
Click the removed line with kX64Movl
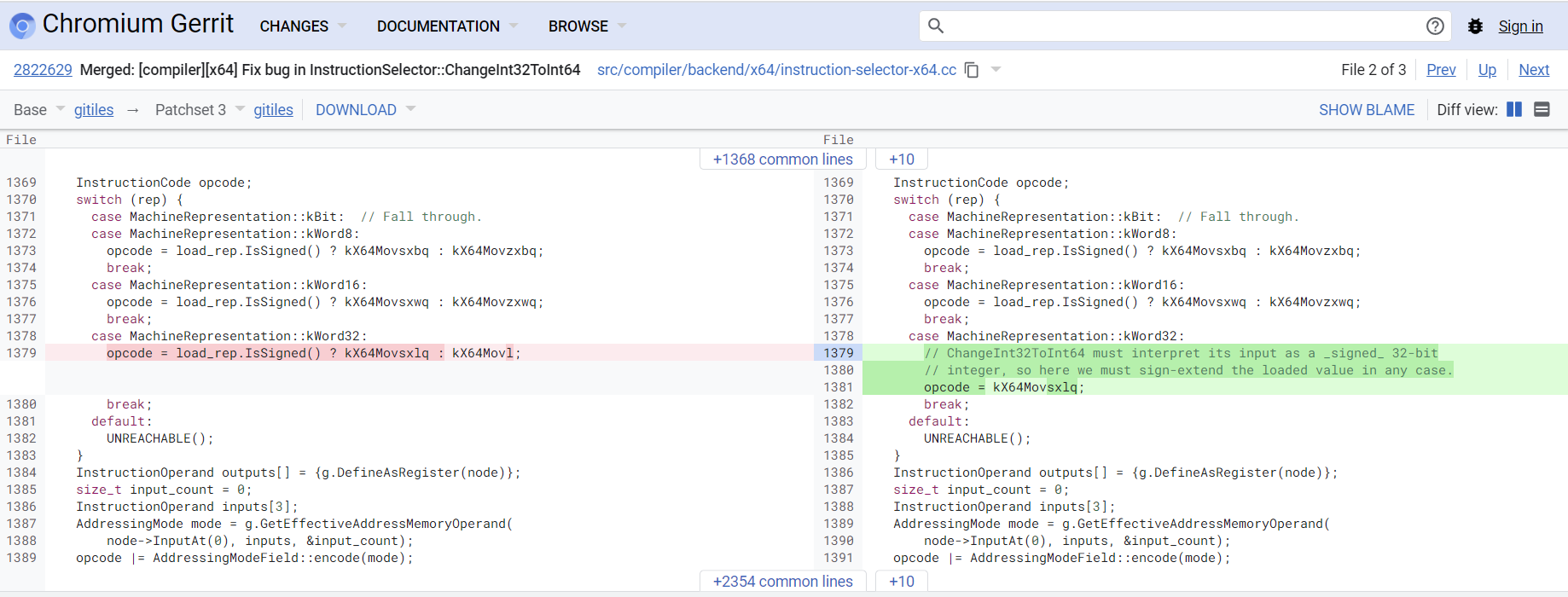(x=313, y=353)
